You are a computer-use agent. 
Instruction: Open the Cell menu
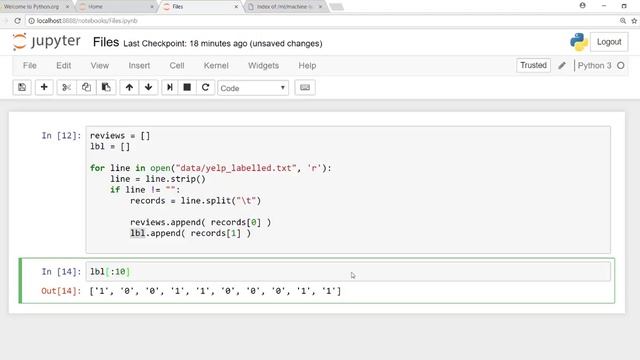[x=177, y=65]
